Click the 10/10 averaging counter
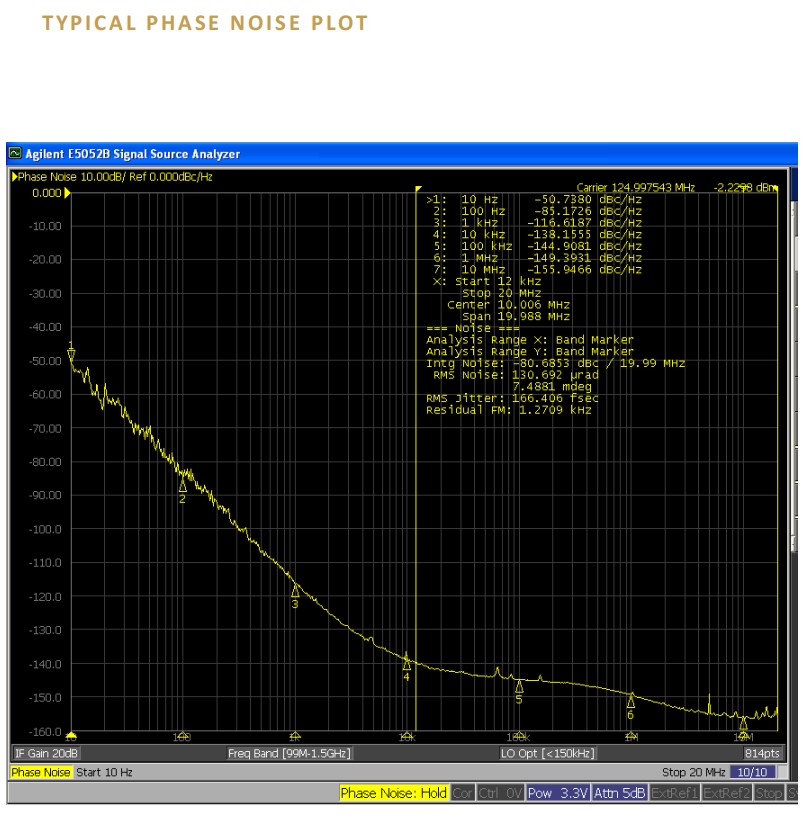Screen dimensions: 804x822 tap(752, 772)
